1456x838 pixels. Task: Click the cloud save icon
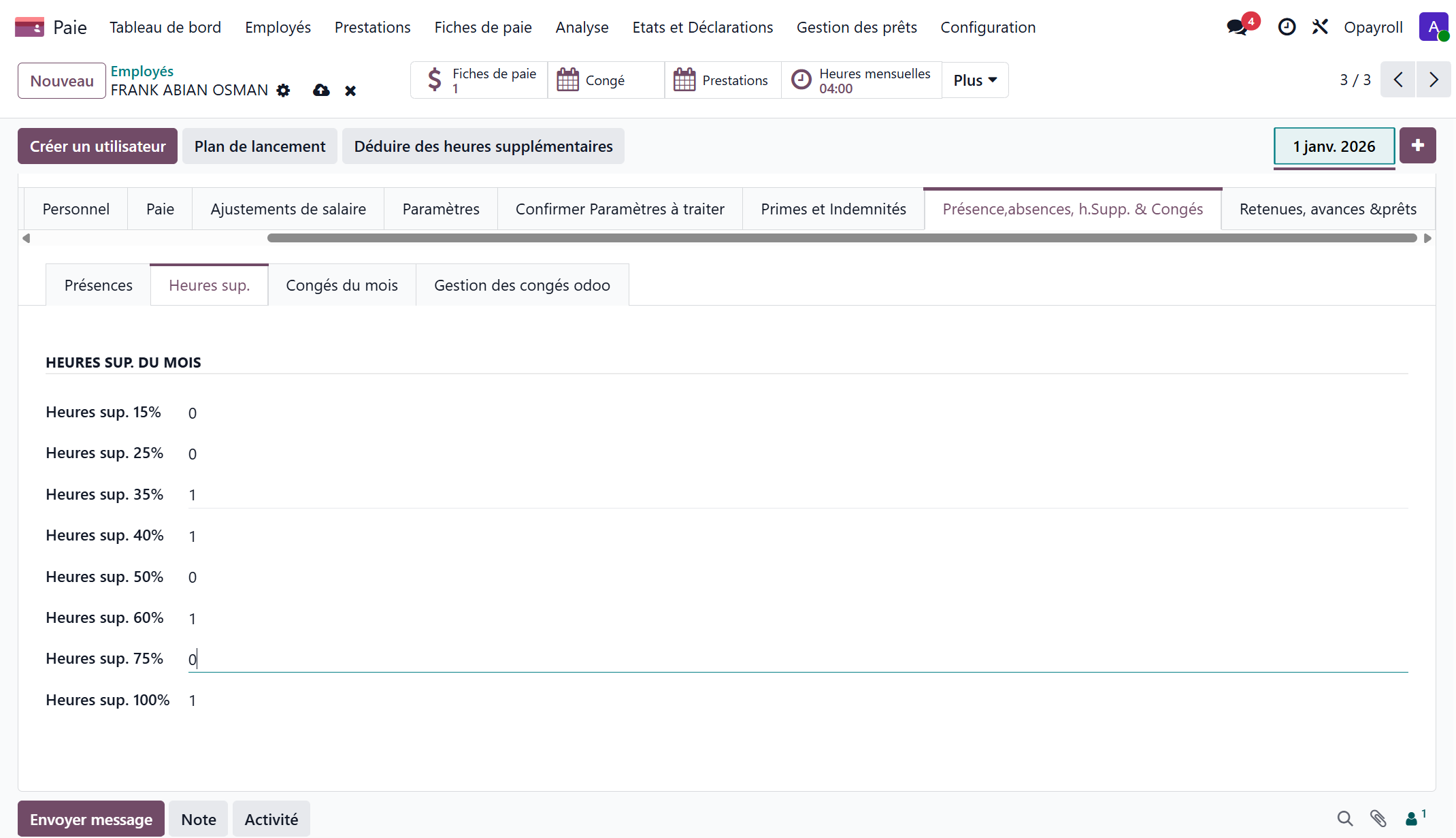[321, 91]
